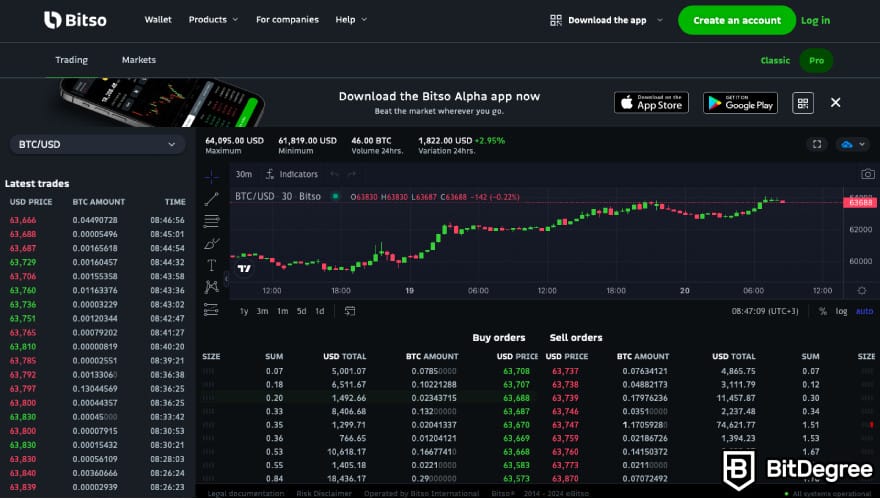The width and height of the screenshot is (880, 499).
Task: Set chart range to 1y
Action: [x=244, y=311]
